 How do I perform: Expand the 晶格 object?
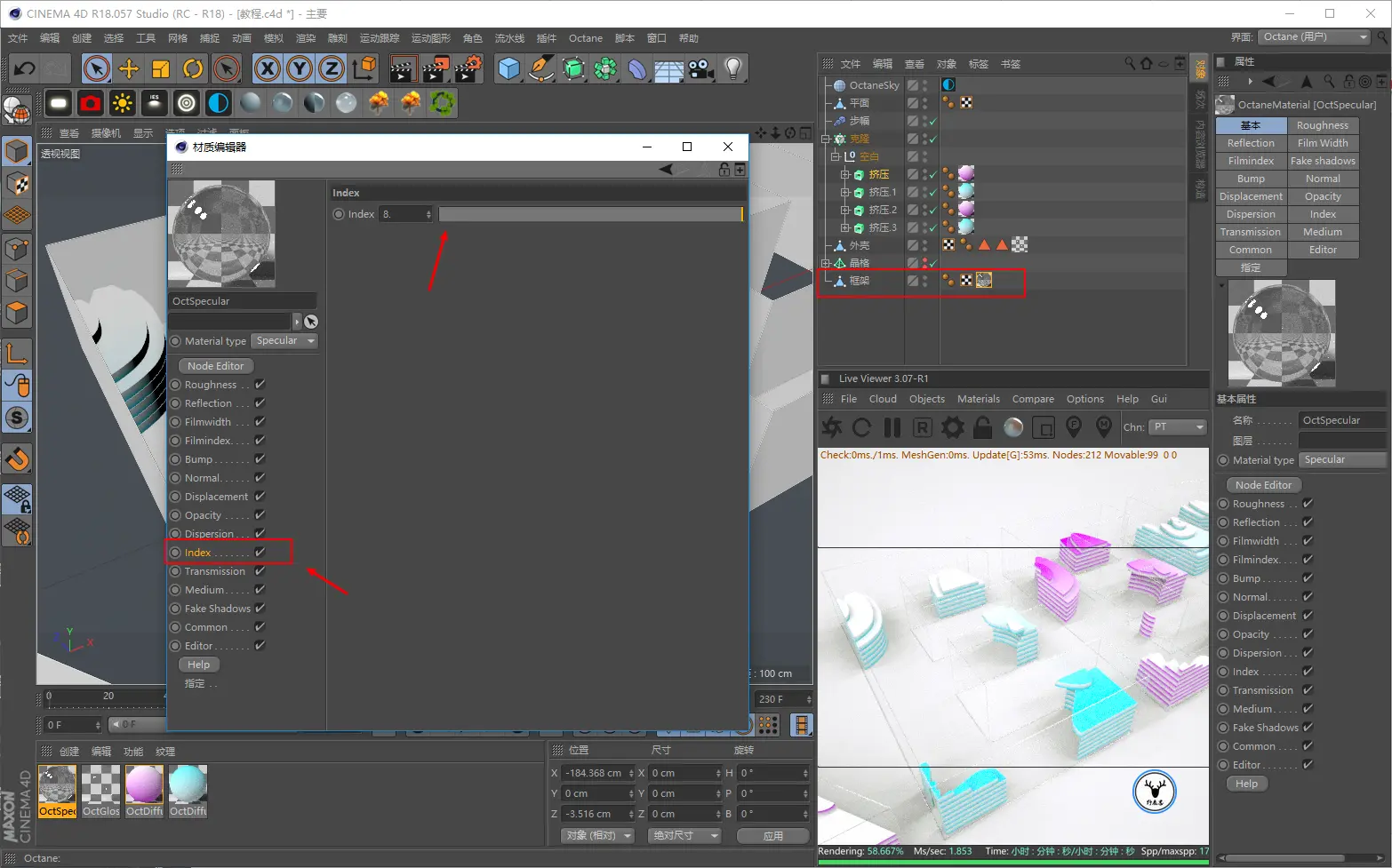(x=825, y=263)
